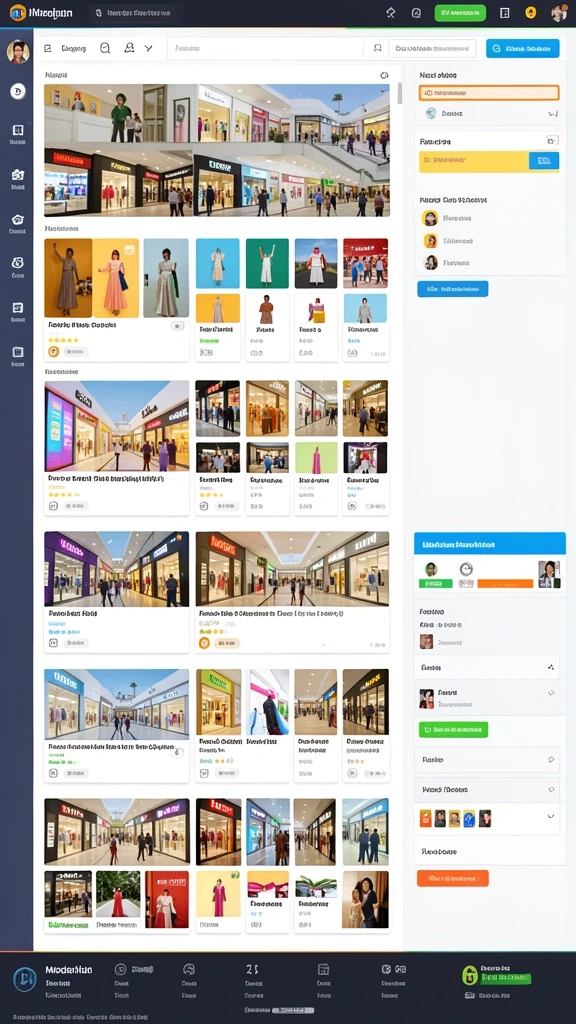The height and width of the screenshot is (1024, 576).
Task: Select the orange-highlighted item in right panel
Action: coord(489,93)
